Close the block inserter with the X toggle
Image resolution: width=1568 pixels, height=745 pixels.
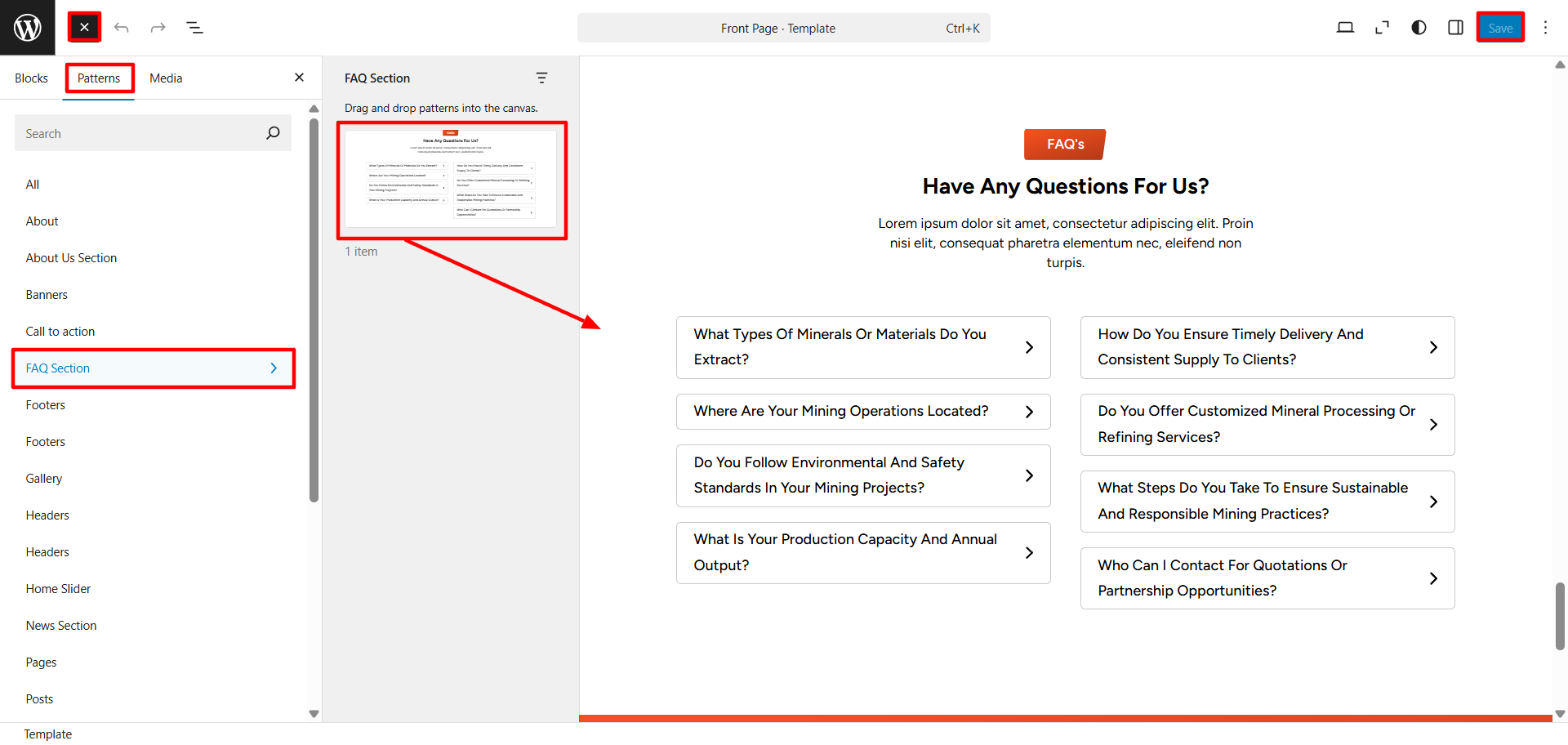click(84, 28)
